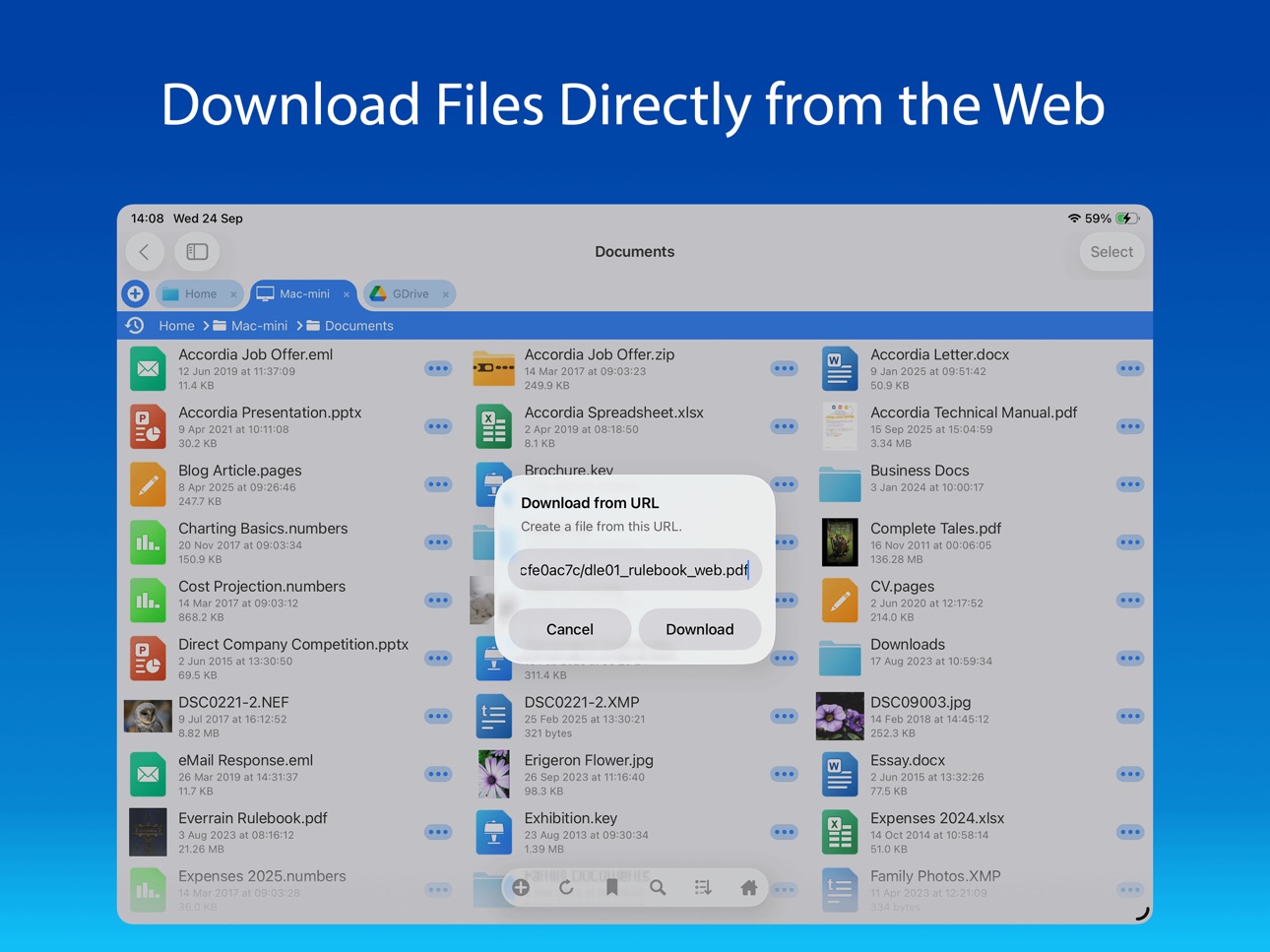Open more options for Direct Company Competition.pptx

coord(438,659)
